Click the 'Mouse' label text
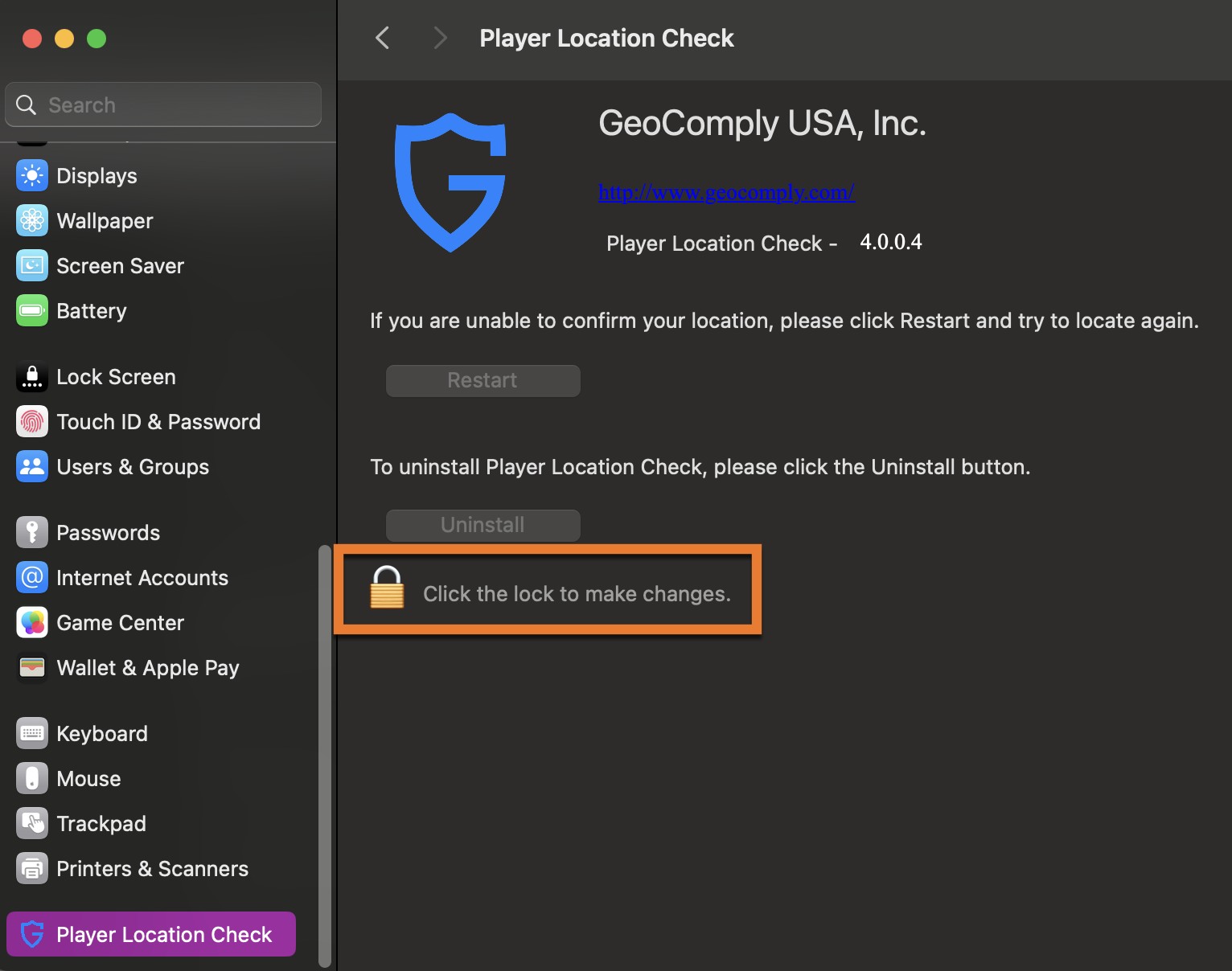This screenshot has height=971, width=1232. [x=88, y=779]
